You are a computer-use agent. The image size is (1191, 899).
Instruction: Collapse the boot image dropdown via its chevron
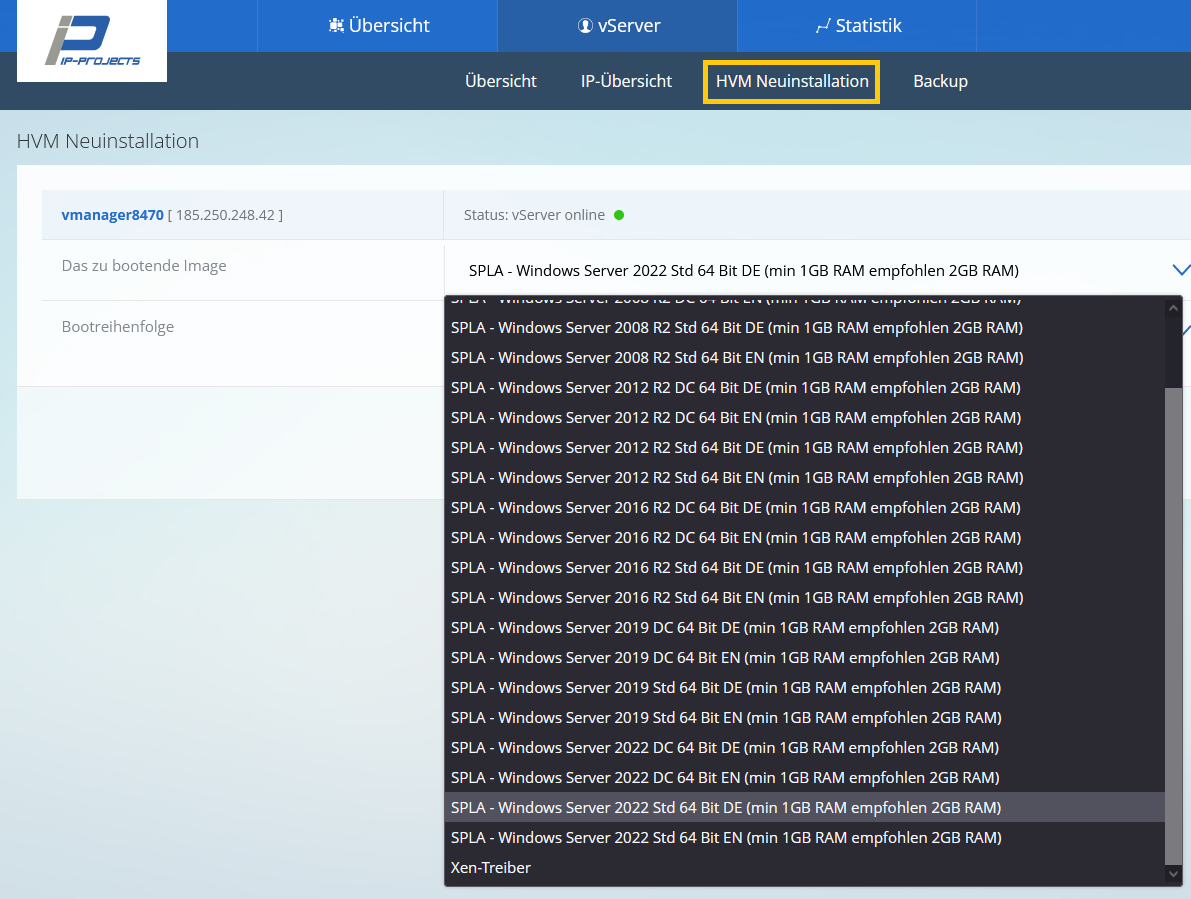(1181, 270)
